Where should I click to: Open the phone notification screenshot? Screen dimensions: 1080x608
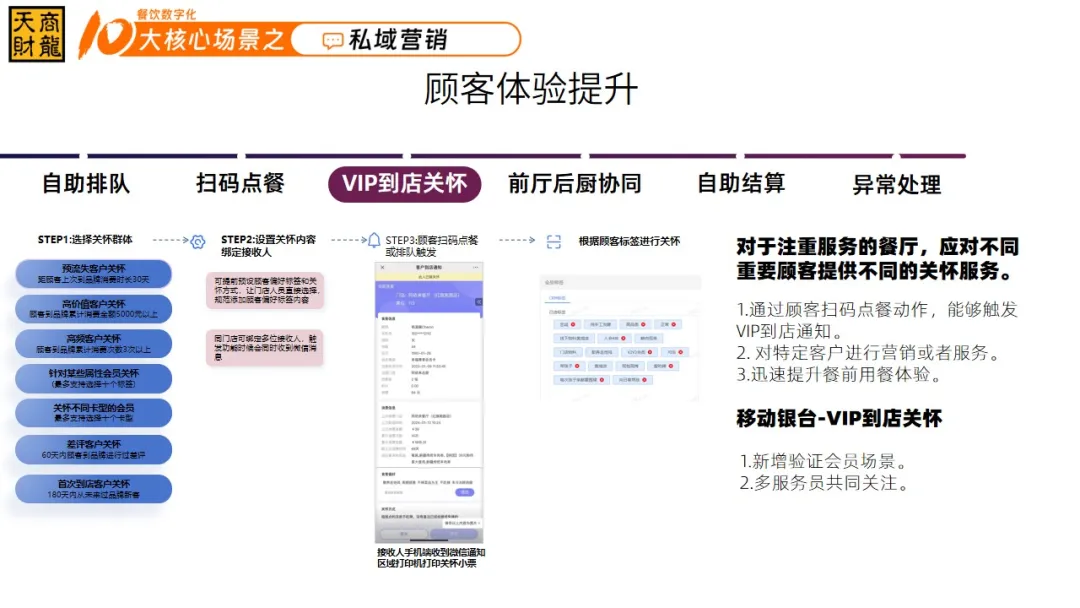pyautogui.click(x=429, y=403)
